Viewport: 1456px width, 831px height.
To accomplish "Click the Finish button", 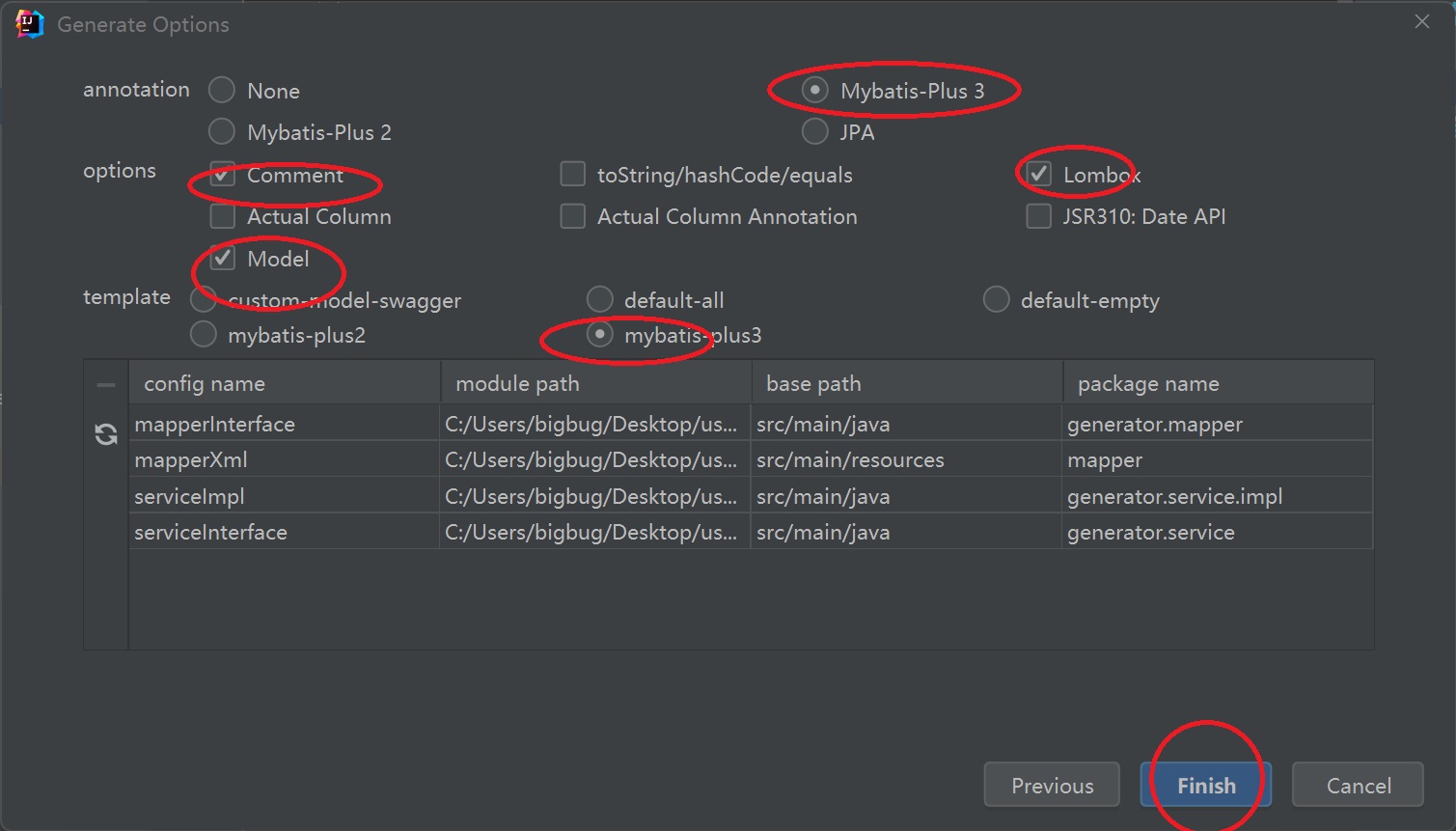I will pyautogui.click(x=1206, y=785).
